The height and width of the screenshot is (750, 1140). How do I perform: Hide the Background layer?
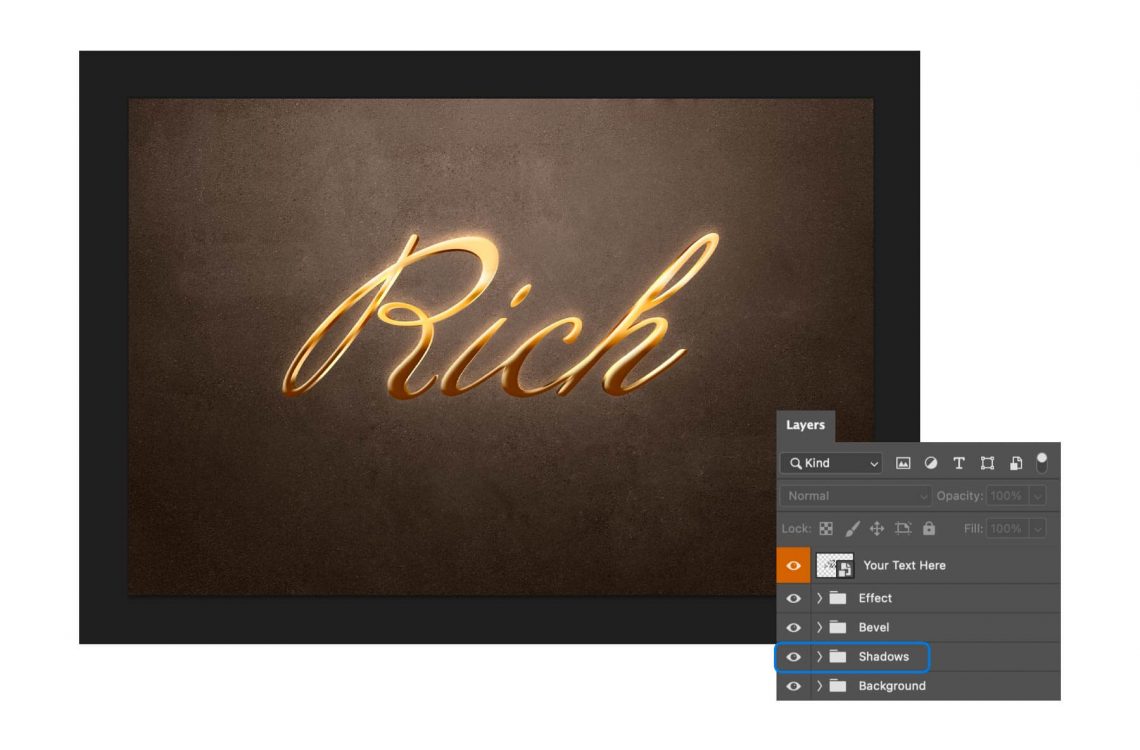coord(793,686)
